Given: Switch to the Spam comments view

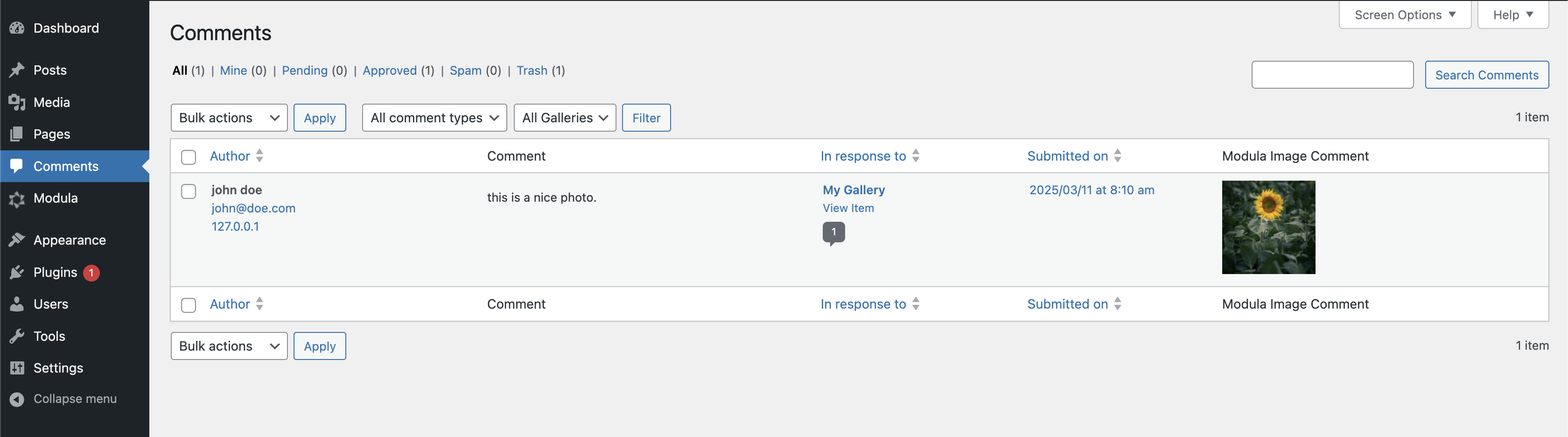Looking at the screenshot, I should point(466,70).
